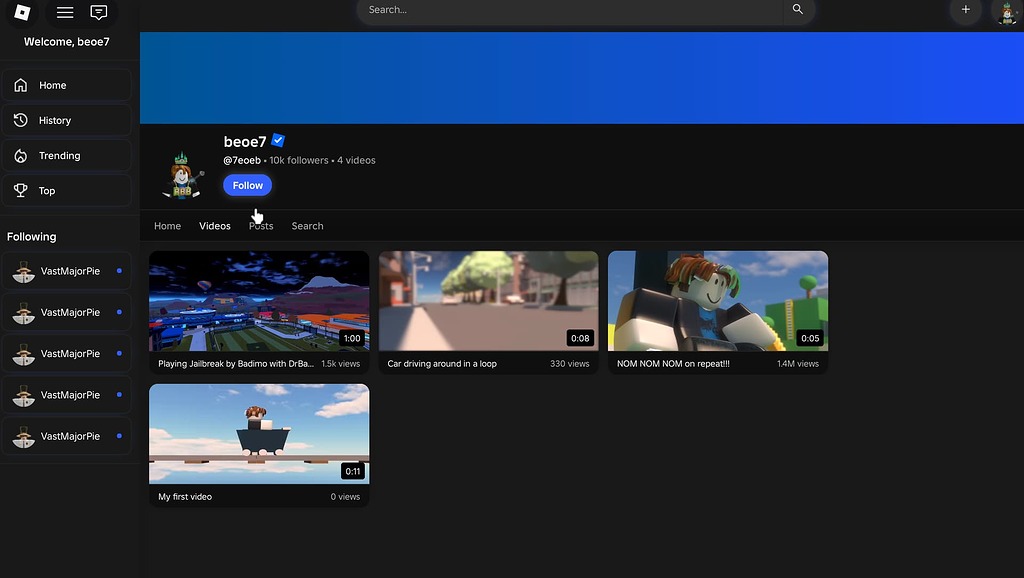
Task: Open the user avatar in top bar
Action: 1007,12
